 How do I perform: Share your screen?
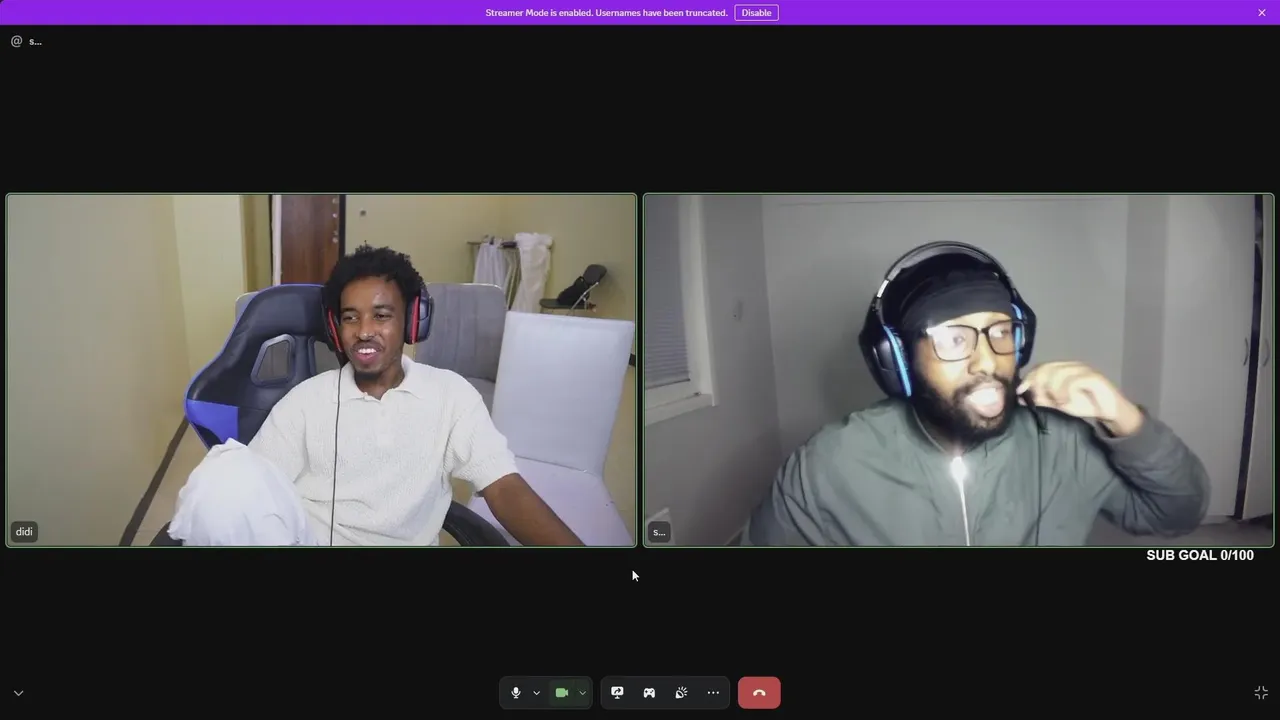click(617, 693)
